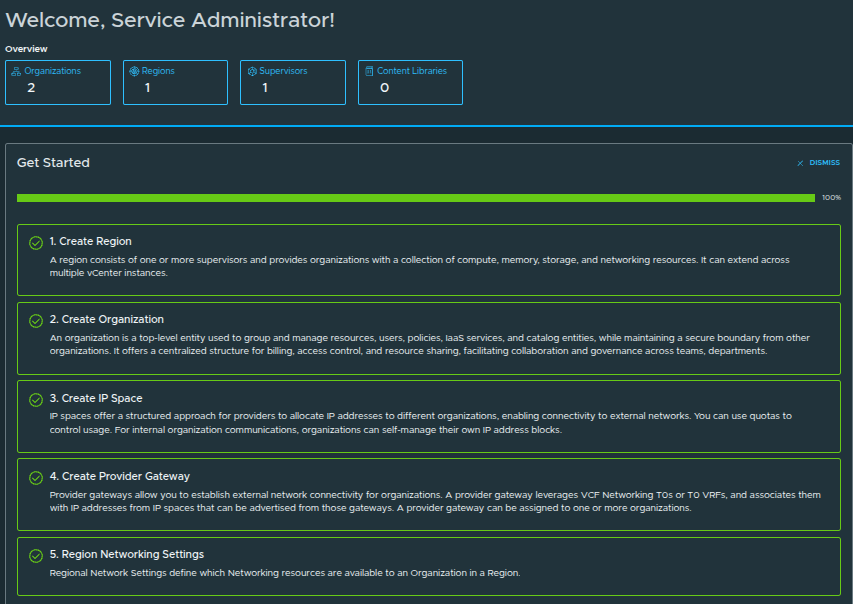The image size is (853, 604).
Task: Click the Create IP Space checkmark icon
Action: (36, 399)
